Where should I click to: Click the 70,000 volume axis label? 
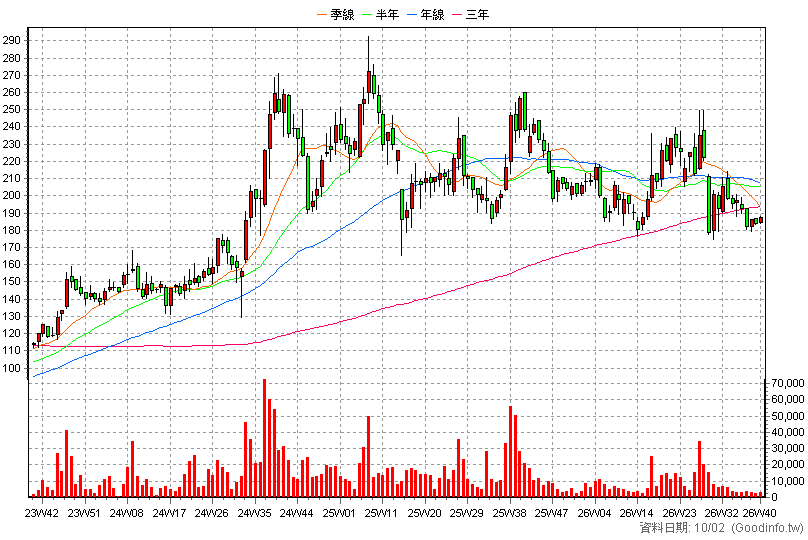coord(787,383)
